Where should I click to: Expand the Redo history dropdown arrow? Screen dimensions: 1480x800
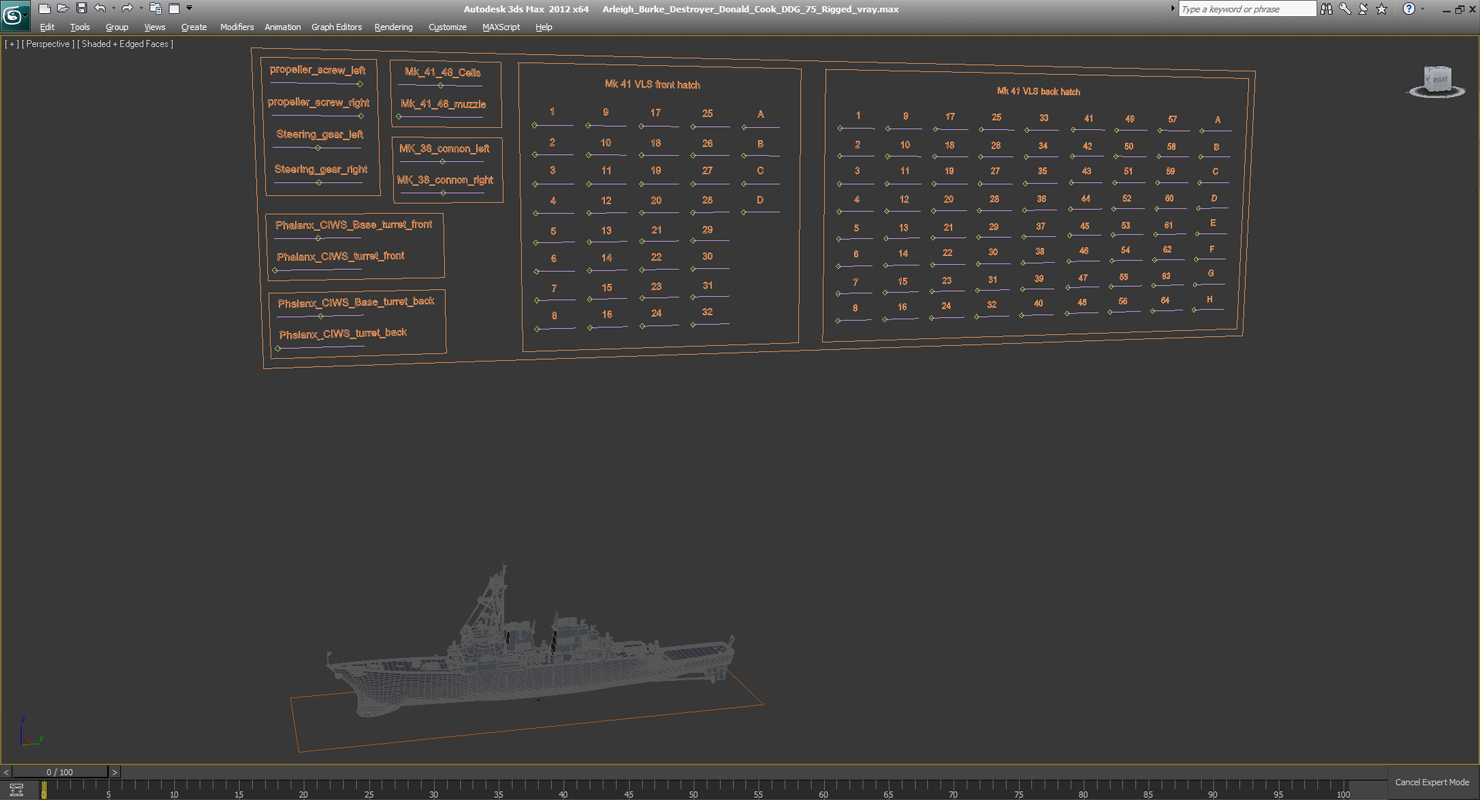[140, 9]
